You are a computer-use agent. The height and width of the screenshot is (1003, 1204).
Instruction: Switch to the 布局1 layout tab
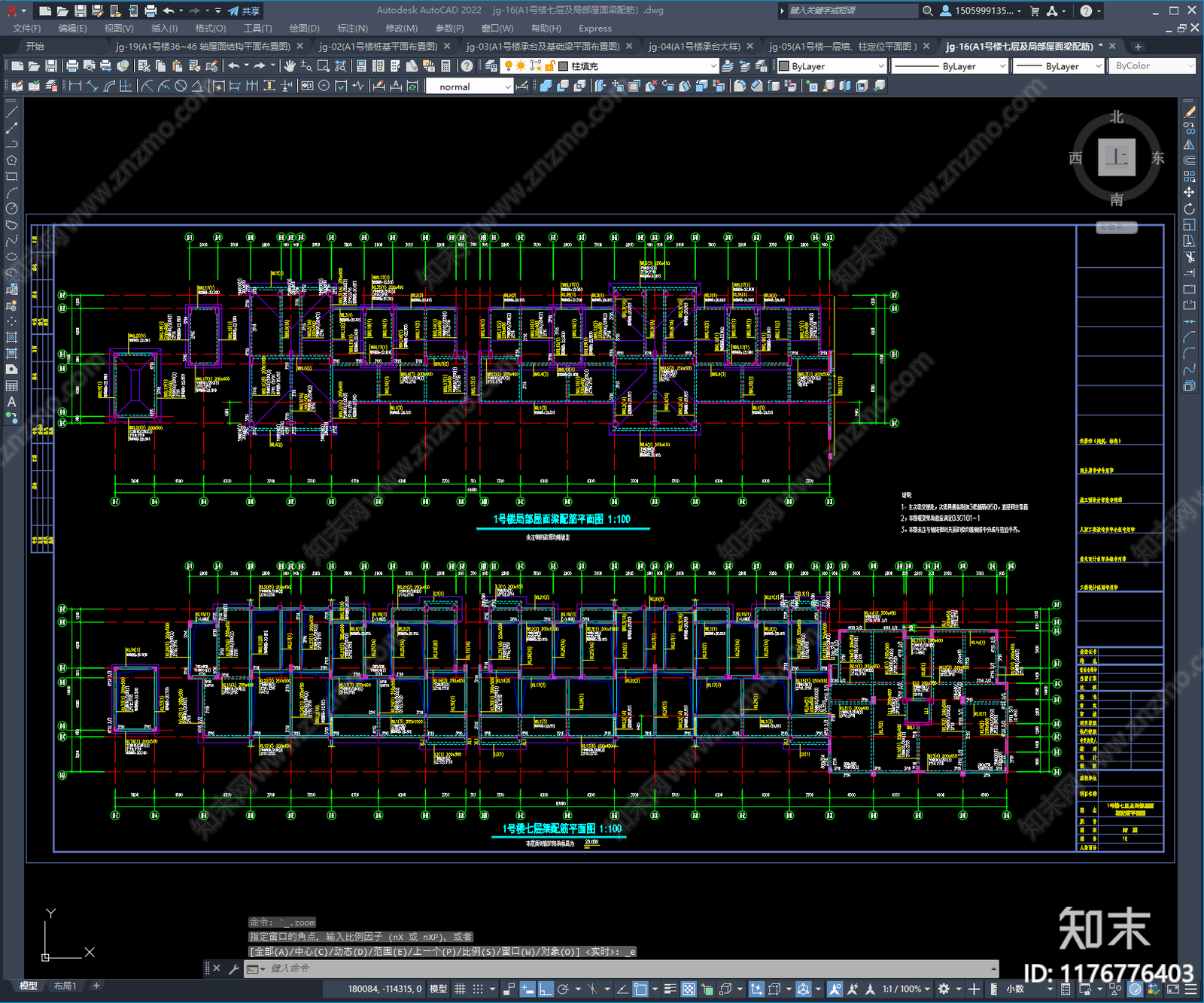(x=65, y=986)
